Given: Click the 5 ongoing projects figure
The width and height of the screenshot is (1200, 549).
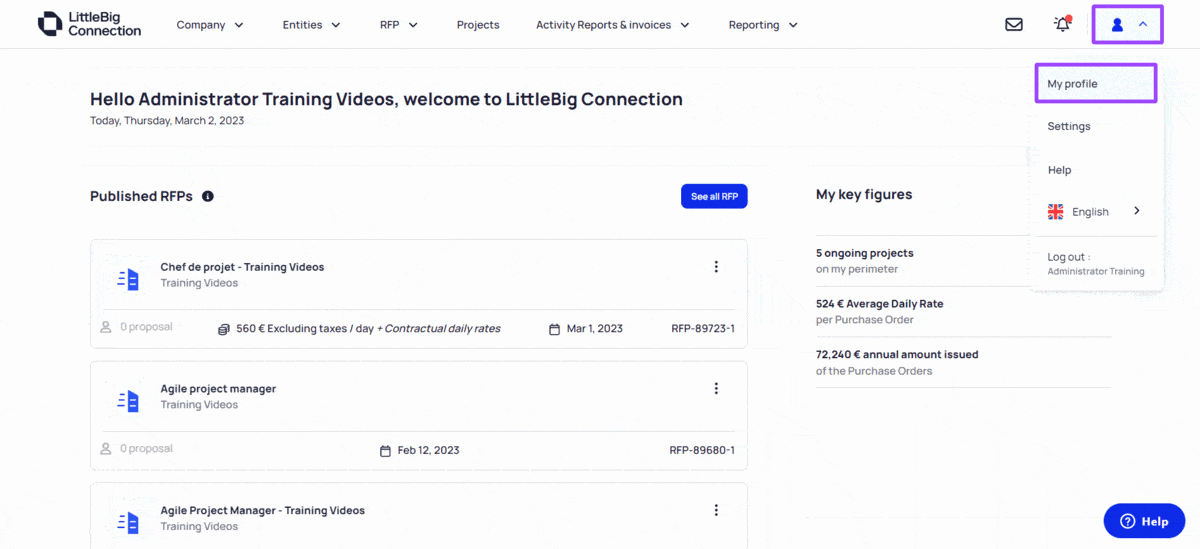Looking at the screenshot, I should pyautogui.click(x=865, y=253).
